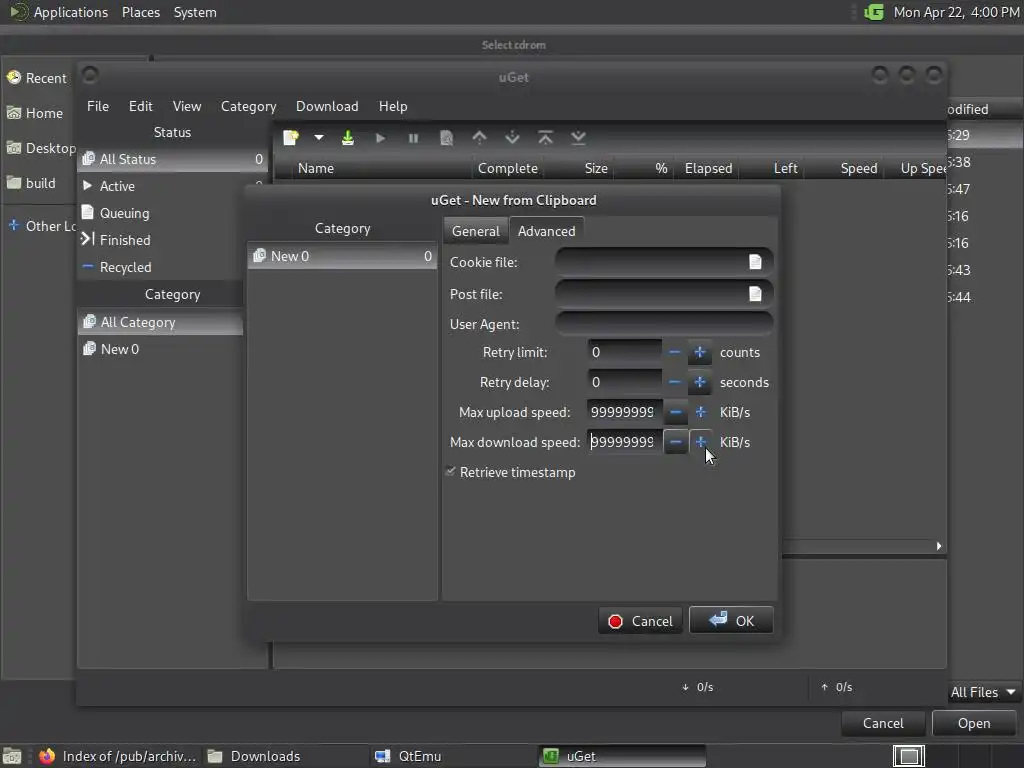
Task: Open the View menu in uGet
Action: (x=187, y=106)
